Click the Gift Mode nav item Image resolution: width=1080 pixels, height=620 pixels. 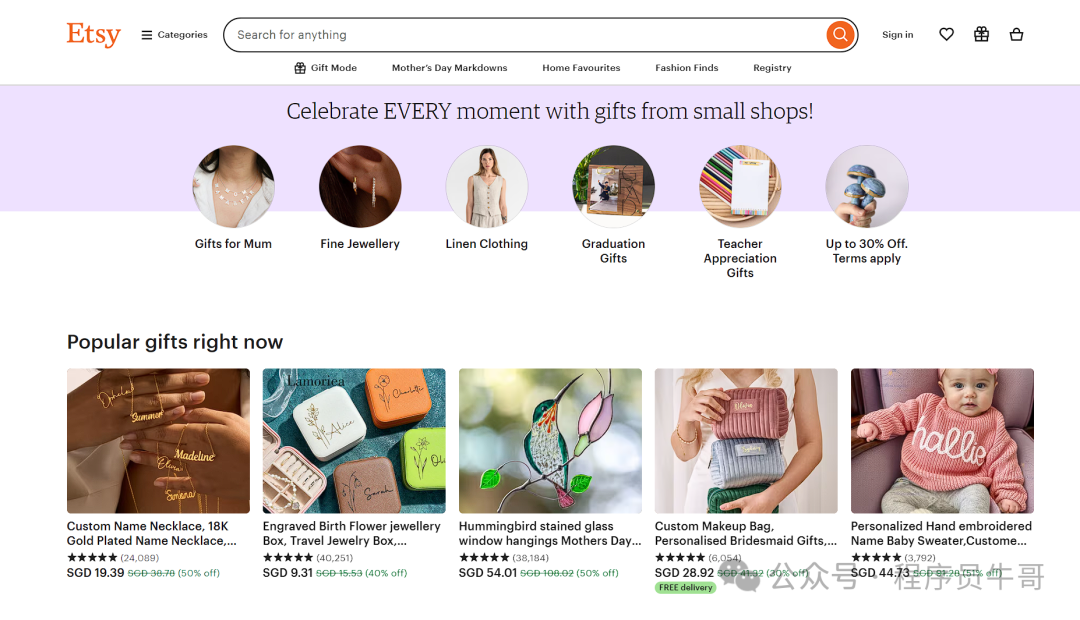(325, 68)
